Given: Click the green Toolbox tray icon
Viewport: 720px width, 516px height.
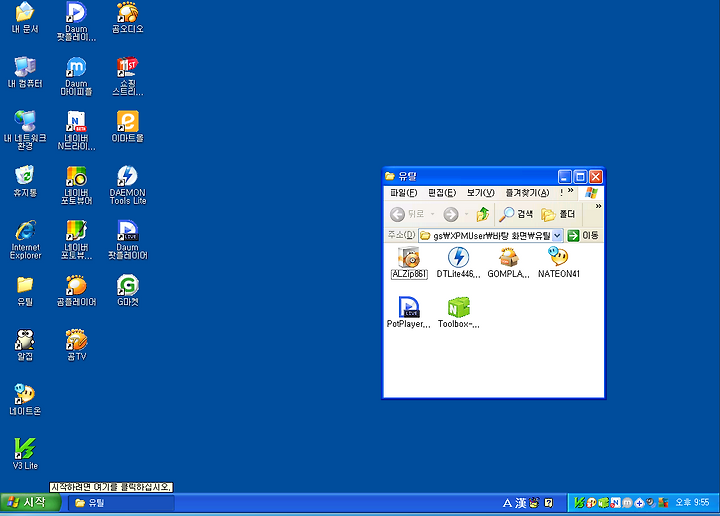Looking at the screenshot, I should (603, 503).
